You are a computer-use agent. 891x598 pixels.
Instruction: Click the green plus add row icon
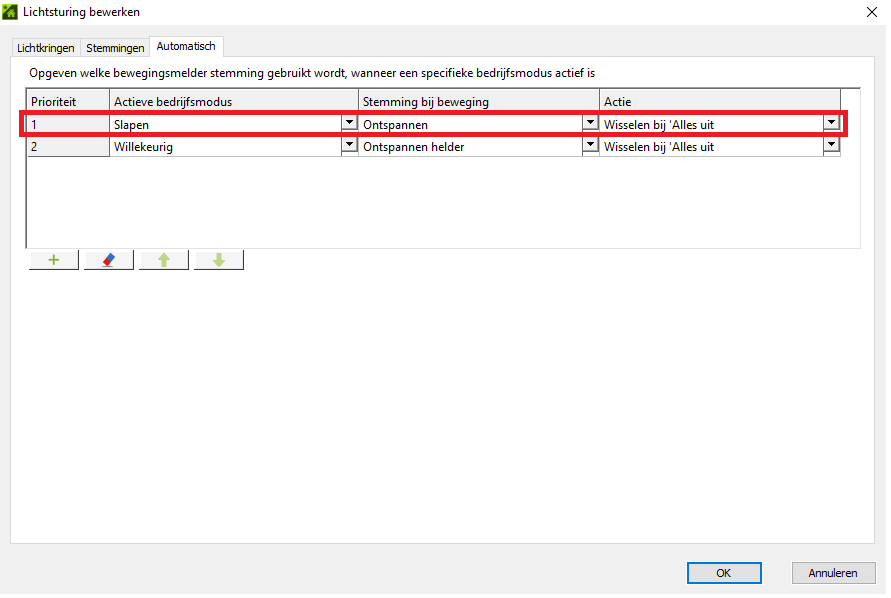pyautogui.click(x=54, y=260)
